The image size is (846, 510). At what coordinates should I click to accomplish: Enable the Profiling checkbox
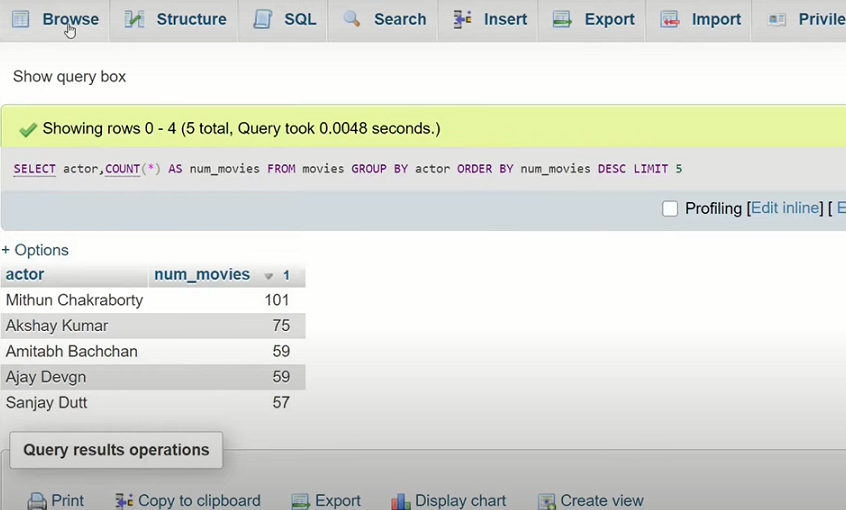pos(670,208)
